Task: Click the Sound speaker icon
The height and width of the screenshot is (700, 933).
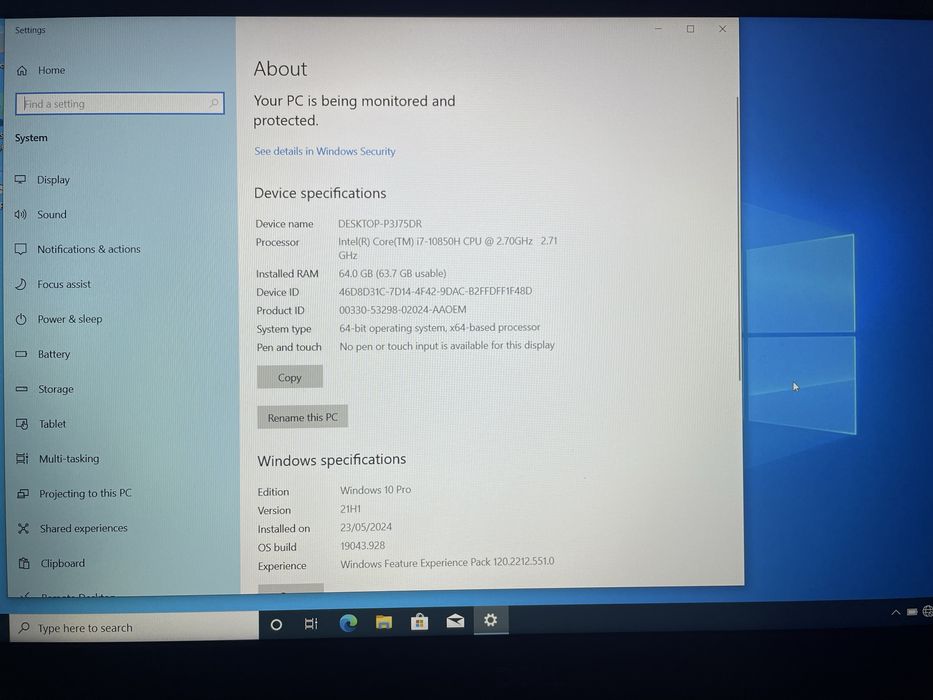Action: pos(21,214)
